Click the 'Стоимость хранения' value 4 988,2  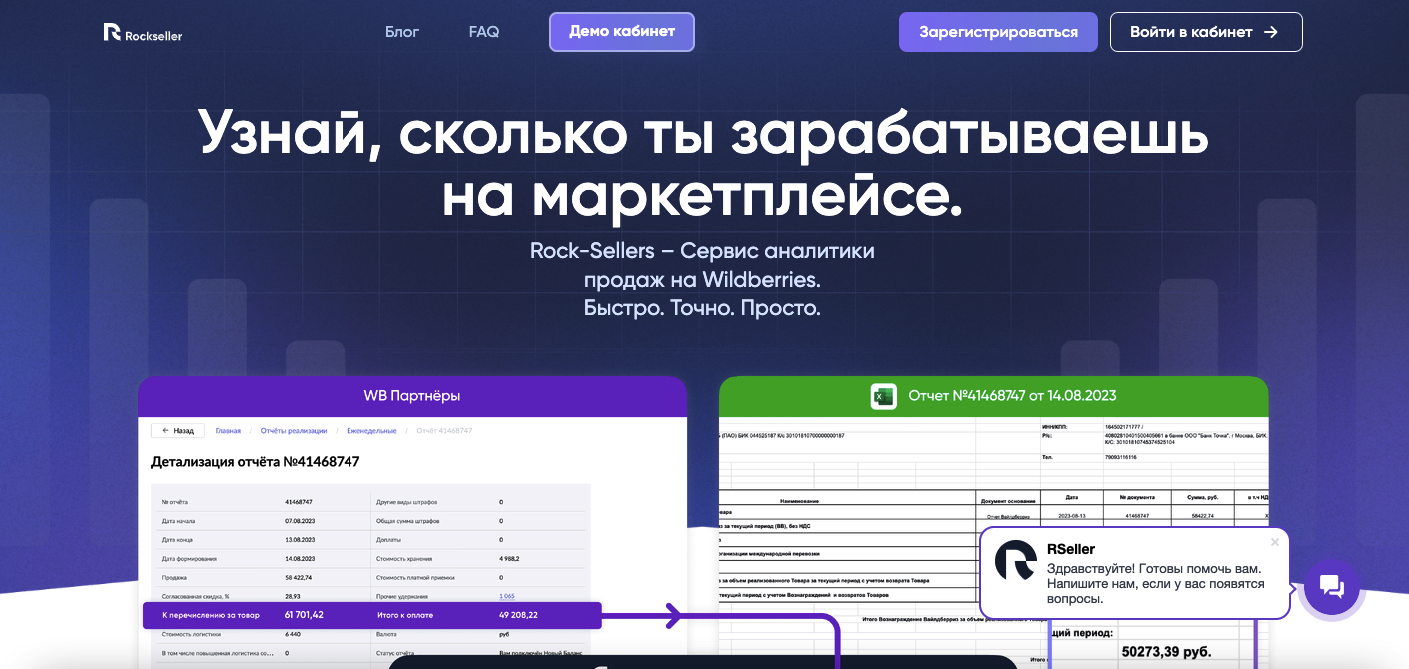pos(509,559)
